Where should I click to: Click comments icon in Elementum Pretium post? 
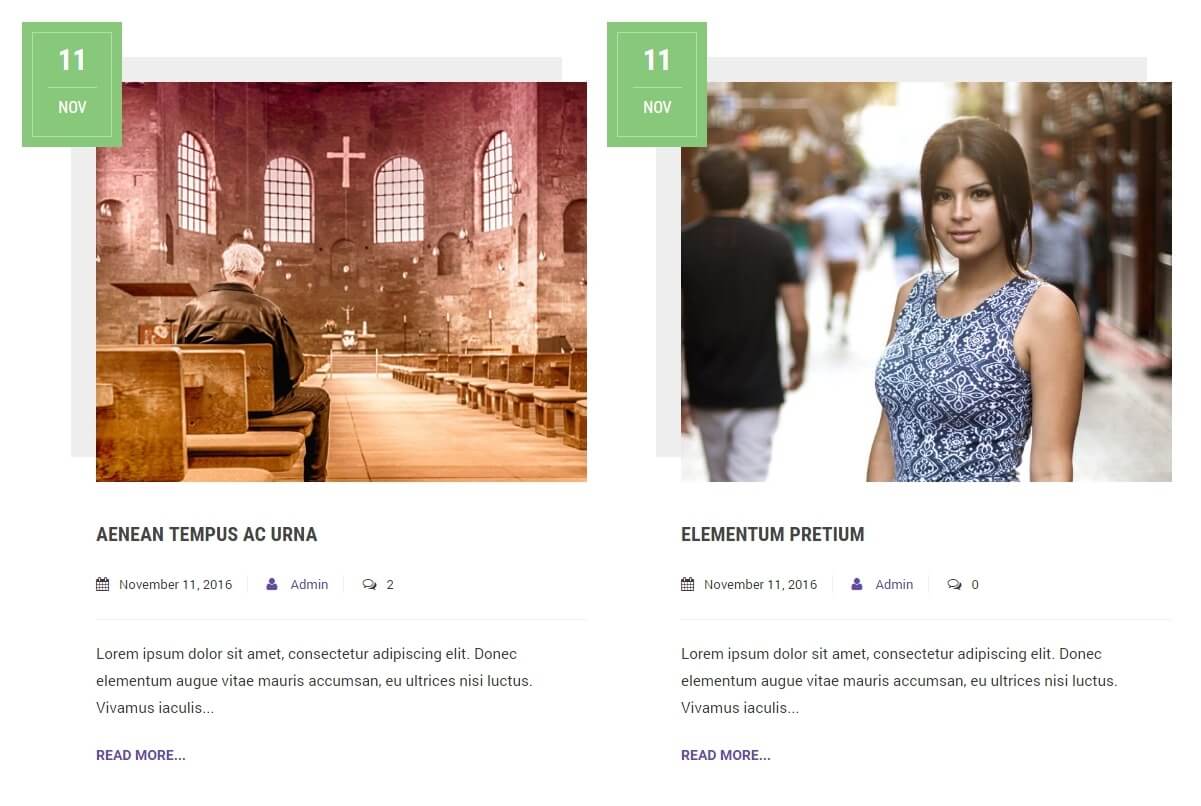tap(955, 584)
